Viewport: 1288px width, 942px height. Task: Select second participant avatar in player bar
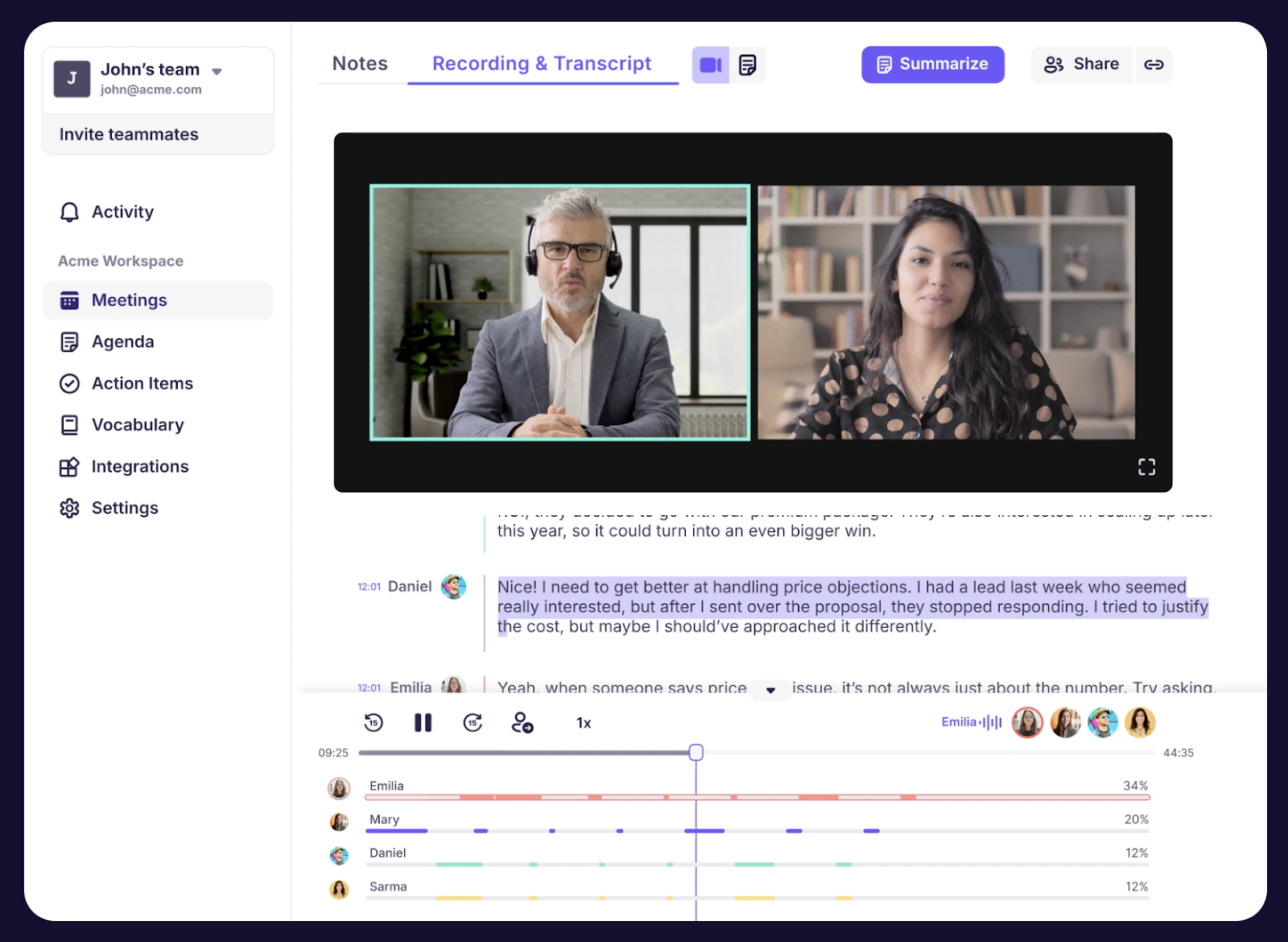tap(1065, 722)
